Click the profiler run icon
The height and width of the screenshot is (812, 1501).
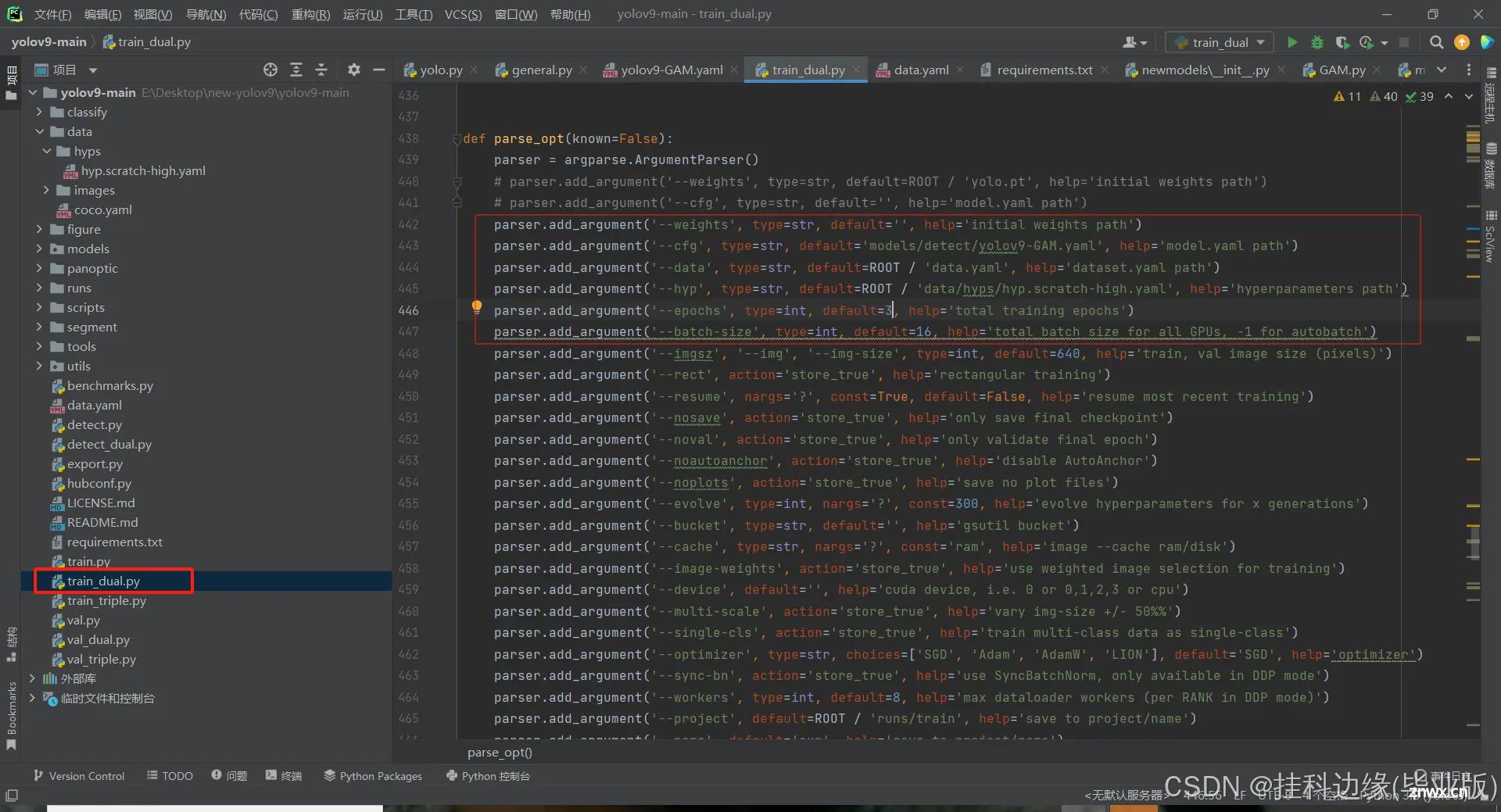coord(1367,42)
